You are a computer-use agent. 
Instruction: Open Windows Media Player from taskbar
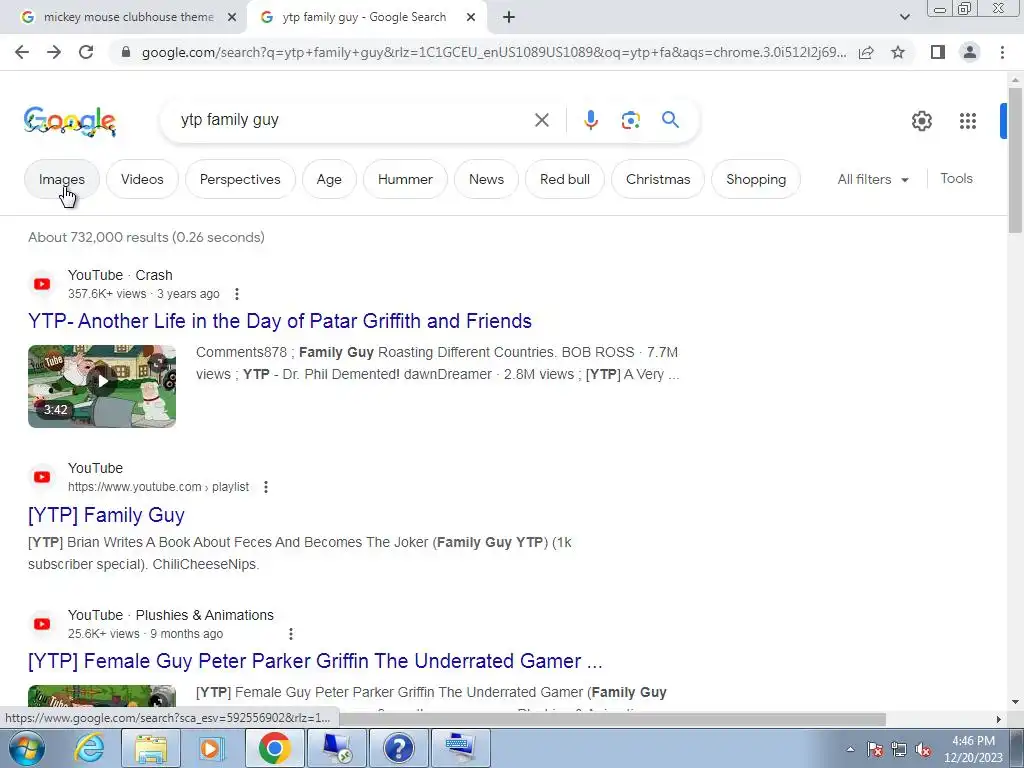click(x=212, y=748)
